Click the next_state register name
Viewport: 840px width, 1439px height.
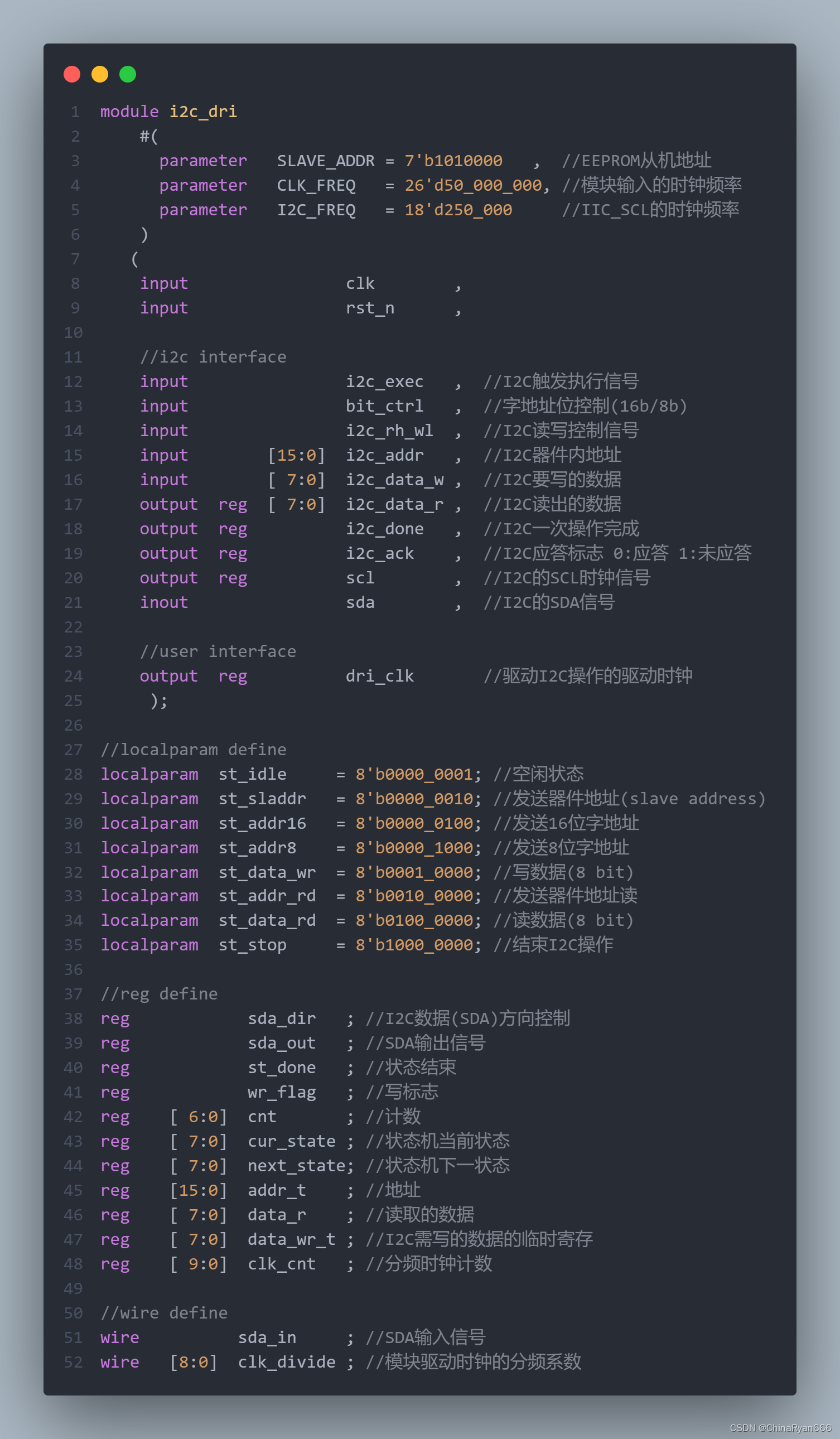click(x=296, y=1167)
